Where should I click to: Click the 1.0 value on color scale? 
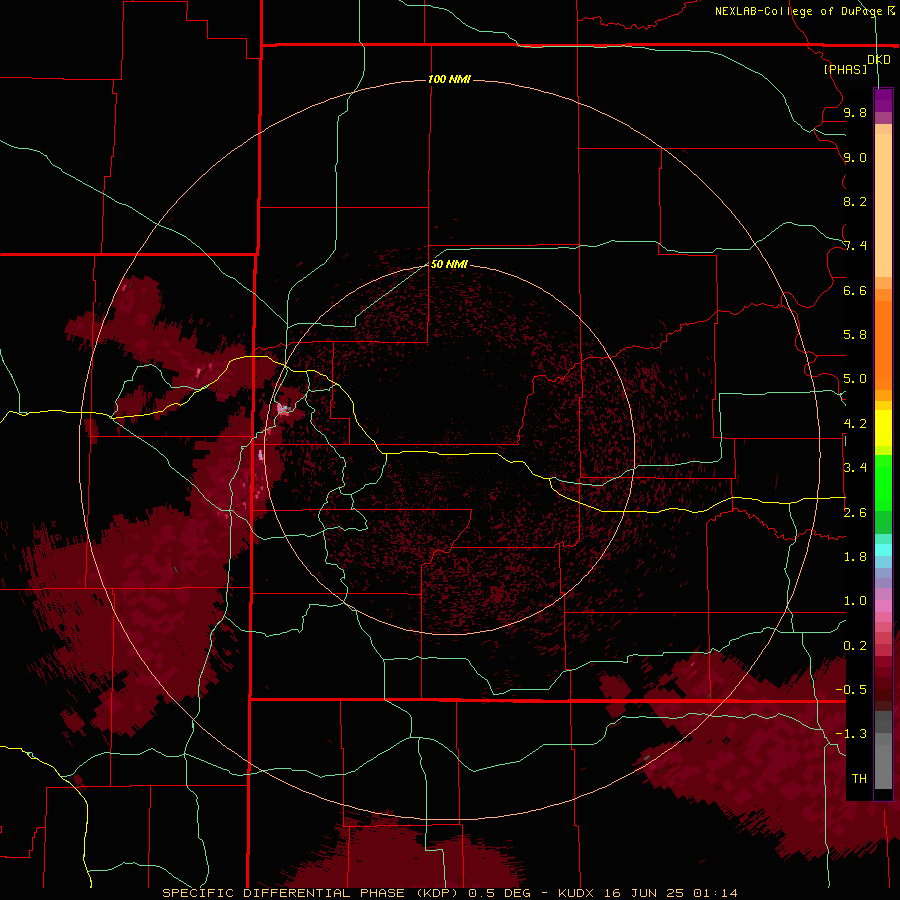[855, 601]
